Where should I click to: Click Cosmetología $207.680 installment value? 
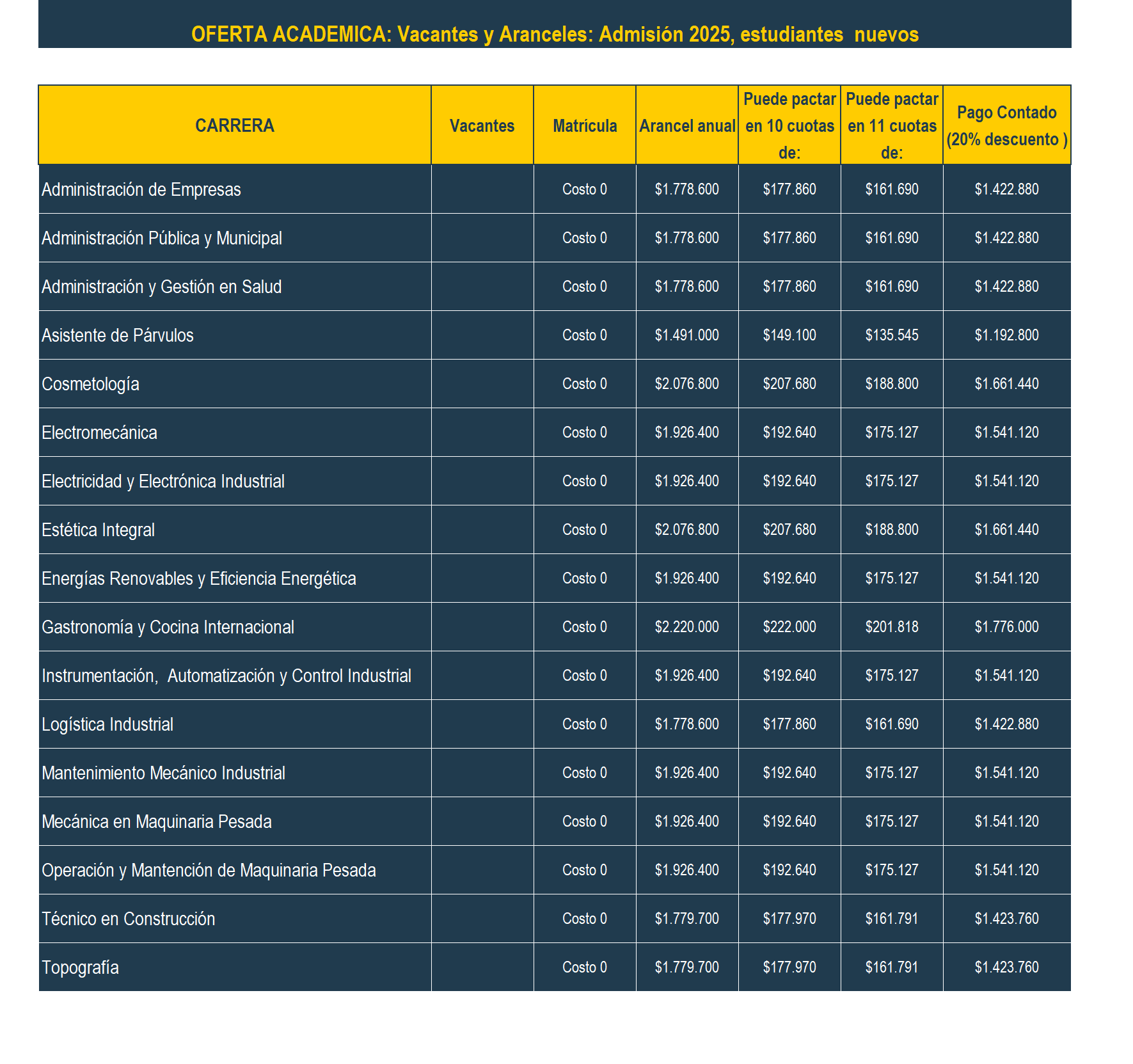click(x=789, y=384)
